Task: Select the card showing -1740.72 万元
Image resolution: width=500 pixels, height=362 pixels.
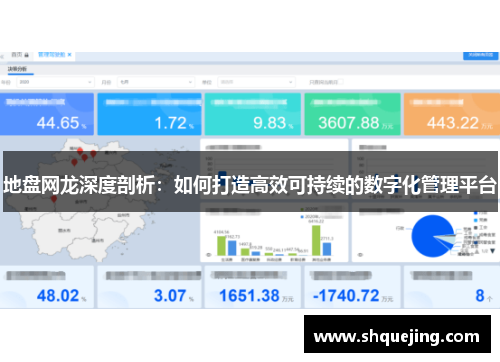Action: pyautogui.click(x=352, y=287)
